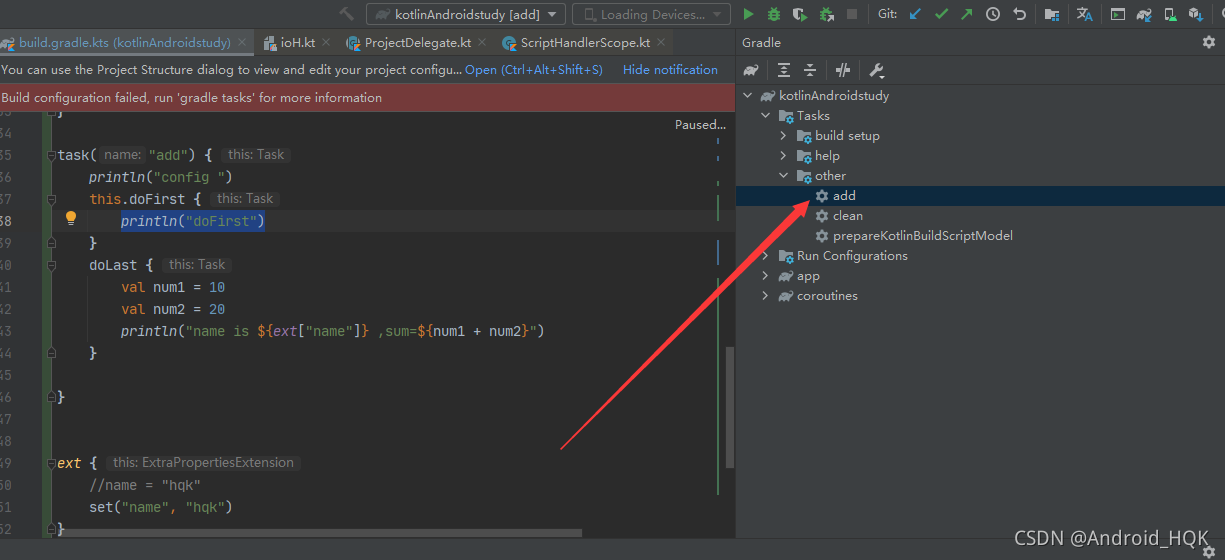Update project from Git (blue arrow)
This screenshot has height=560, width=1225.
[915, 14]
